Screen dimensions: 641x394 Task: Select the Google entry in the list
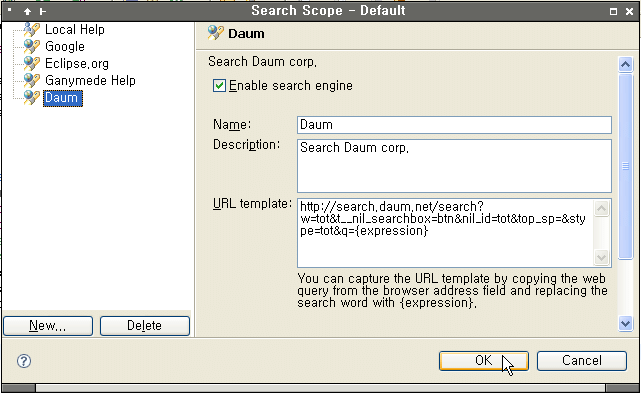click(x=65, y=47)
